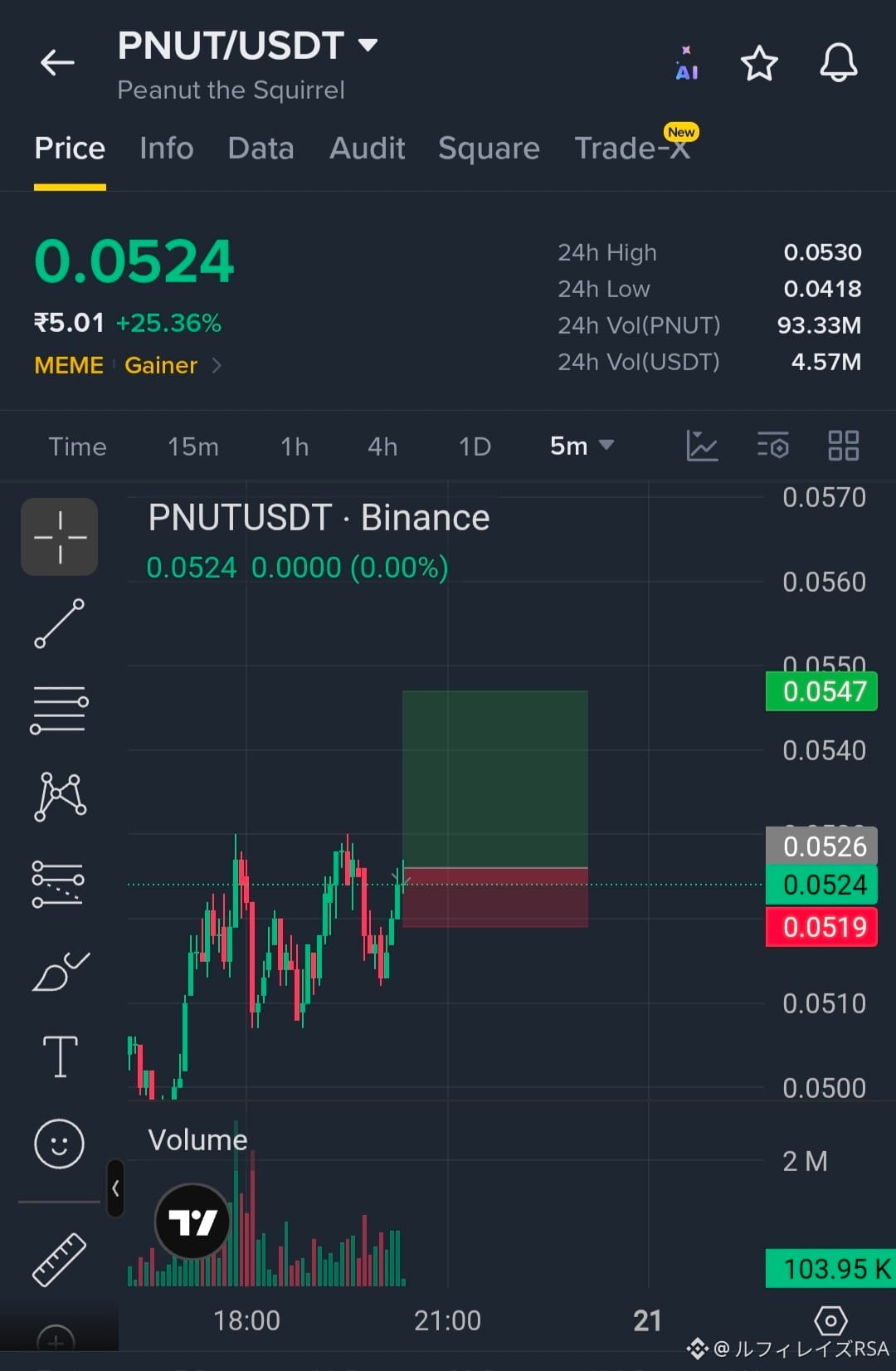
Task: Click the large 0.0524 current price
Action: [x=134, y=261]
